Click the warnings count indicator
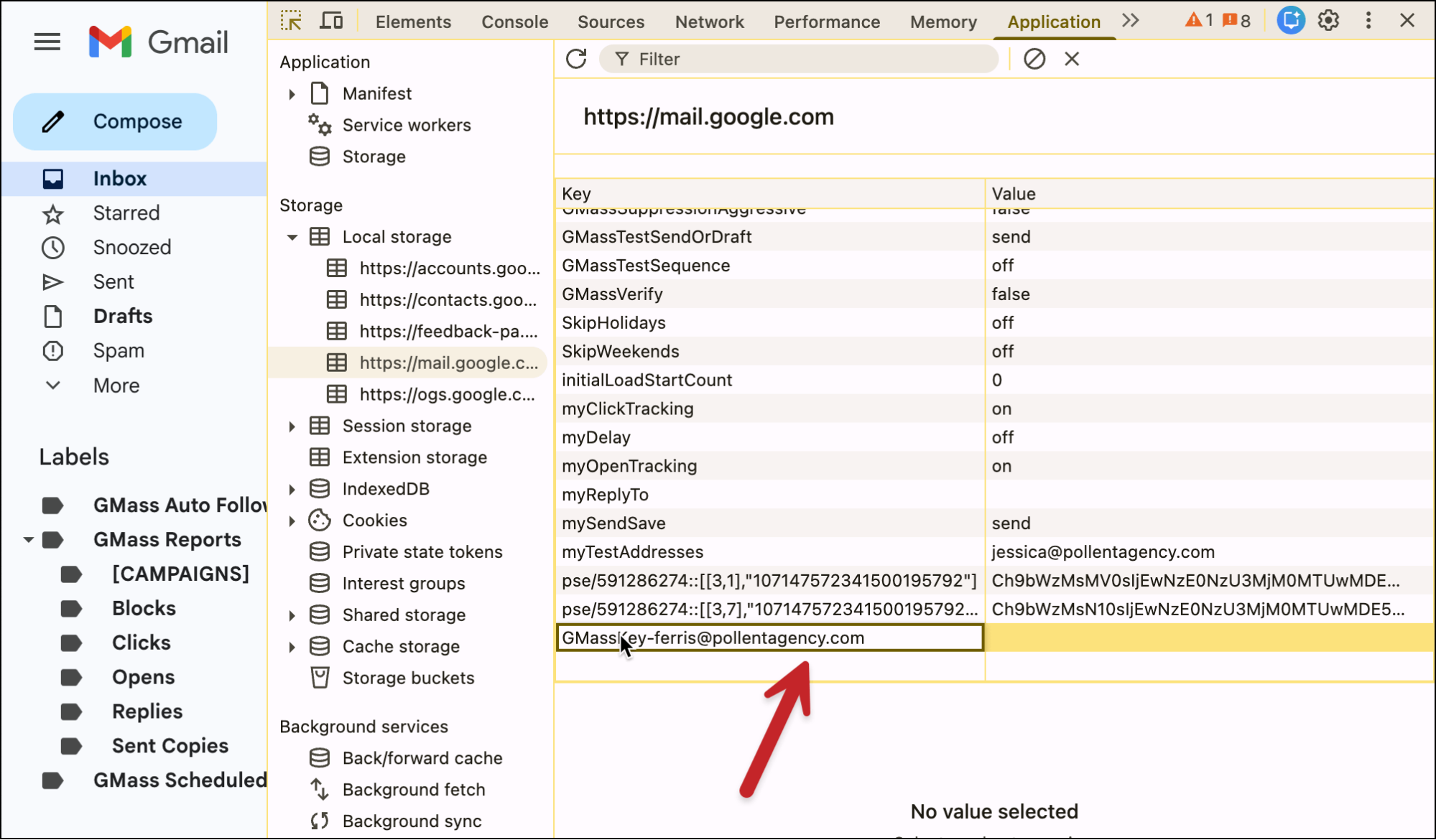The height and width of the screenshot is (840, 1436). 1199,21
